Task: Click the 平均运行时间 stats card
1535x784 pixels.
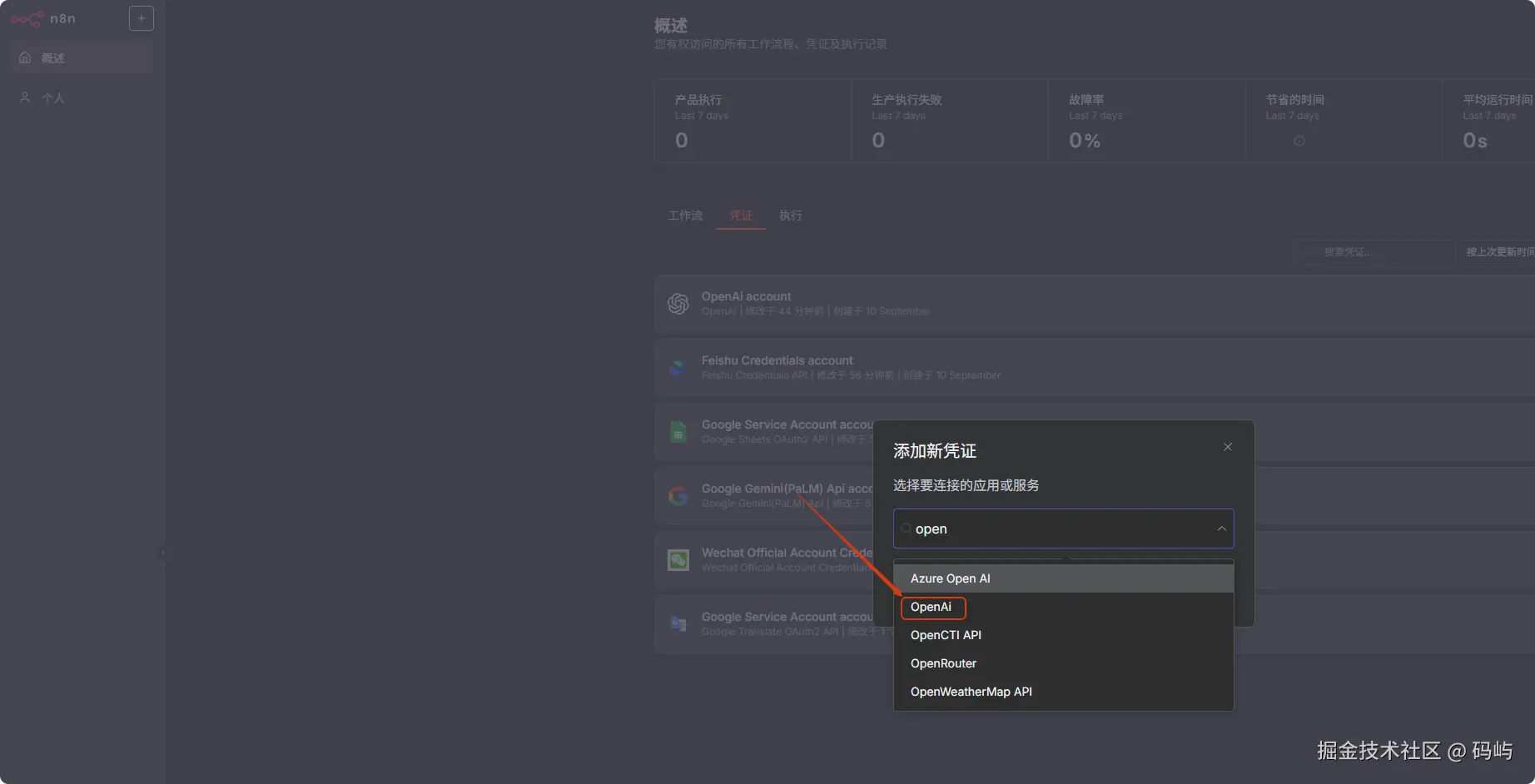Action: click(1489, 121)
